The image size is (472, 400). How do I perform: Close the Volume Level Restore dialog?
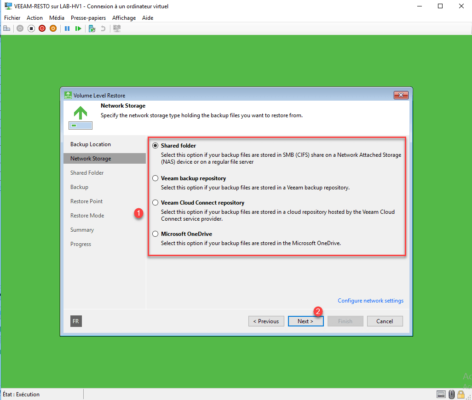(401, 95)
